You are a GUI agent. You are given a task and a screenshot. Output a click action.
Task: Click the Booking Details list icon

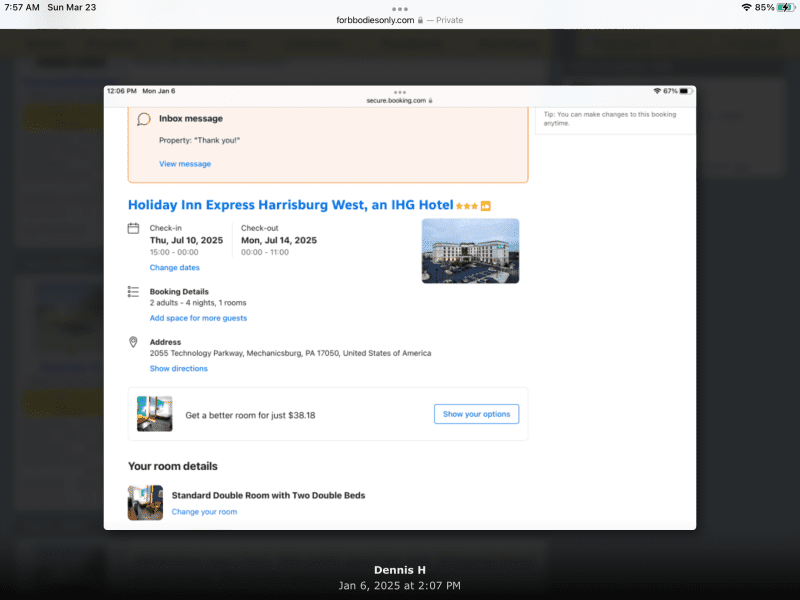click(133, 292)
